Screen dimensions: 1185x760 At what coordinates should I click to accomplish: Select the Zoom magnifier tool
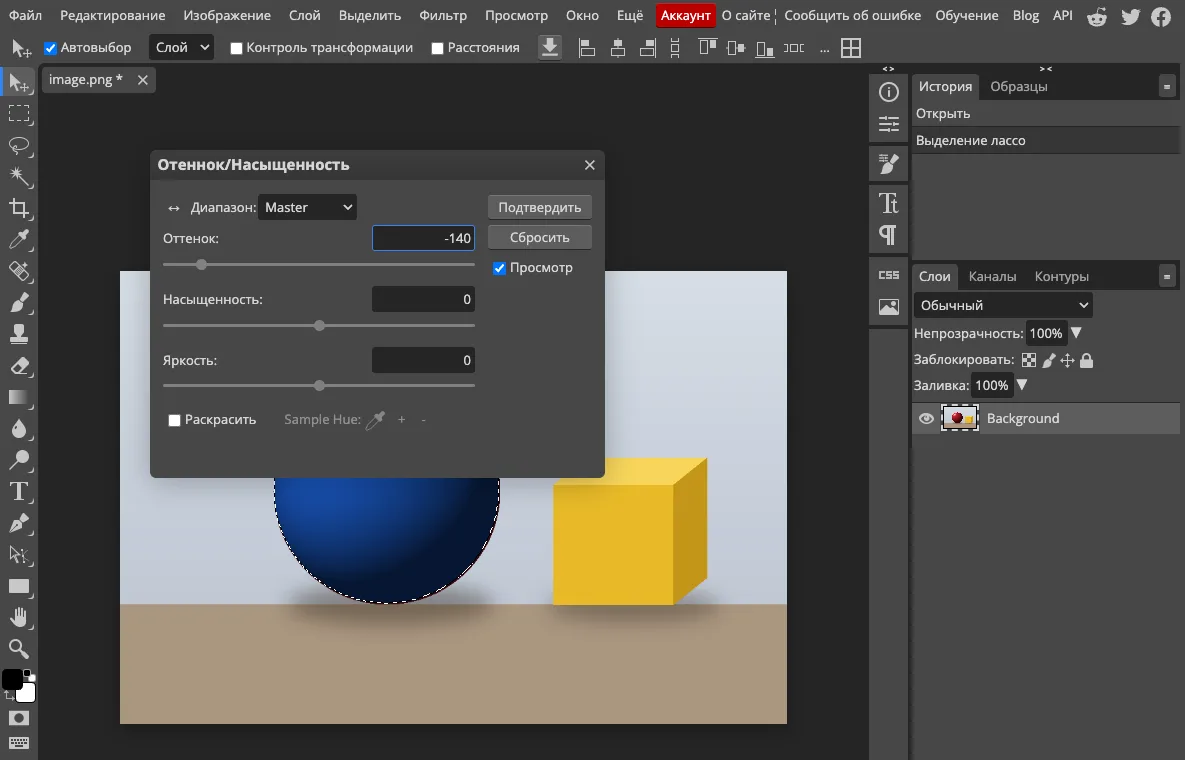click(19, 649)
